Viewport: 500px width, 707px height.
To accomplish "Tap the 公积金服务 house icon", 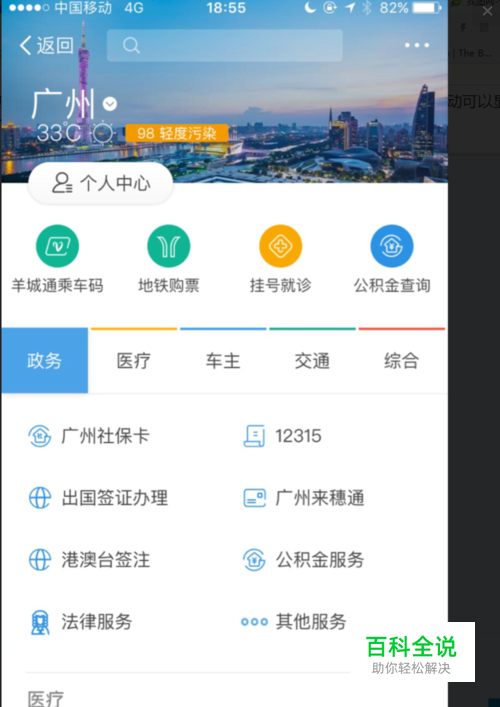I will [x=254, y=560].
